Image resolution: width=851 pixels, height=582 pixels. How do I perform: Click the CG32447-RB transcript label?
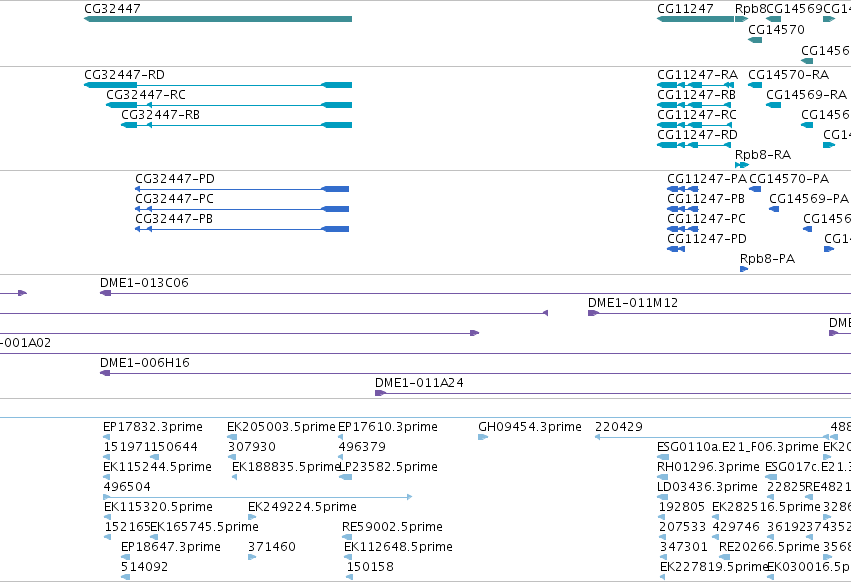click(x=161, y=115)
